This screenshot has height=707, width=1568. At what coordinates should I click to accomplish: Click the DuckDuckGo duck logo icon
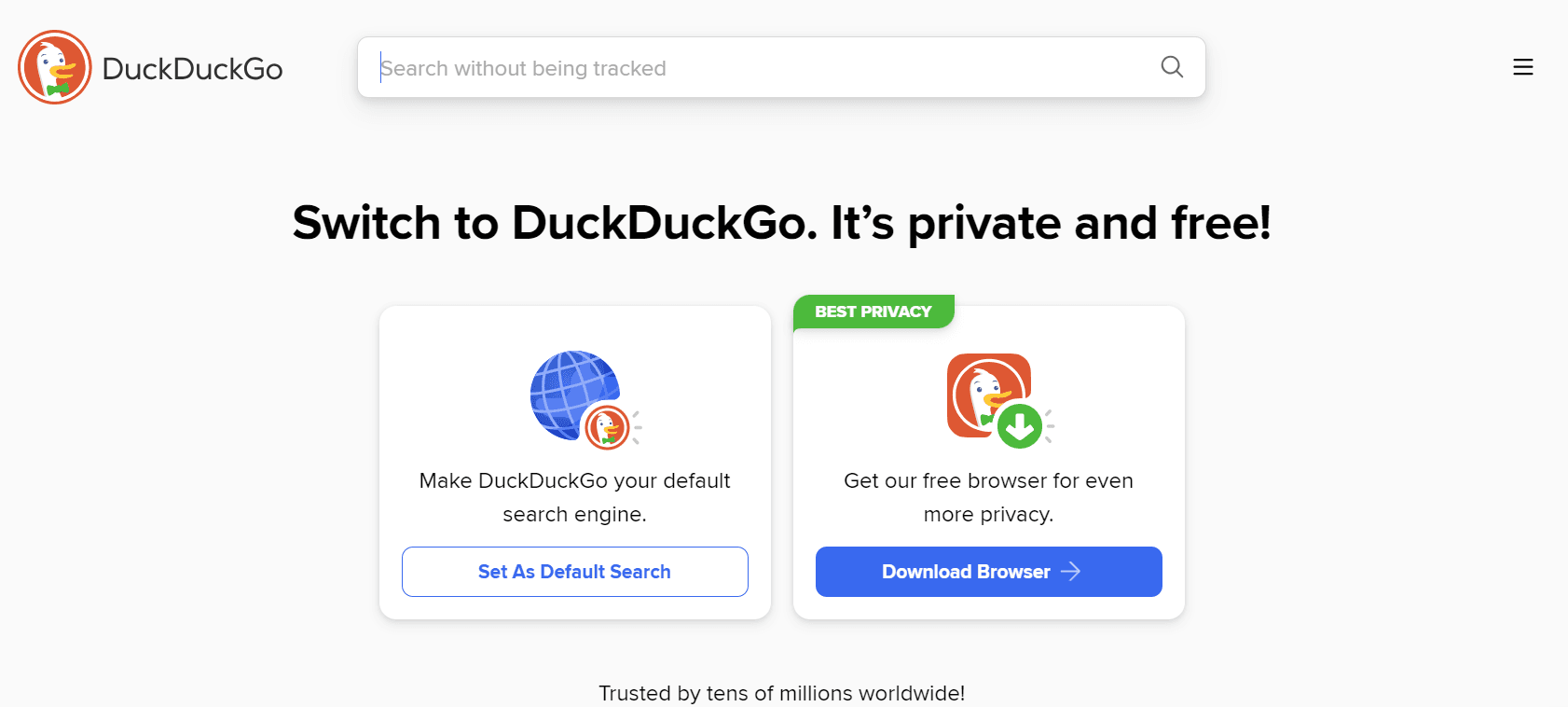(55, 67)
